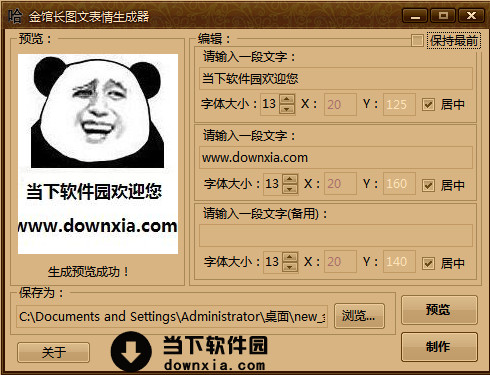
Task: Click the 制作 make button
Action: (x=439, y=347)
